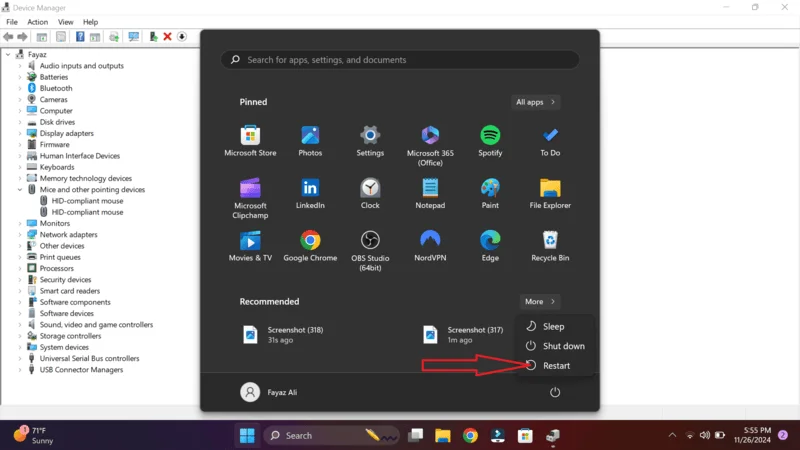Open the Paint app
Image resolution: width=800 pixels, height=450 pixels.
pos(490,193)
